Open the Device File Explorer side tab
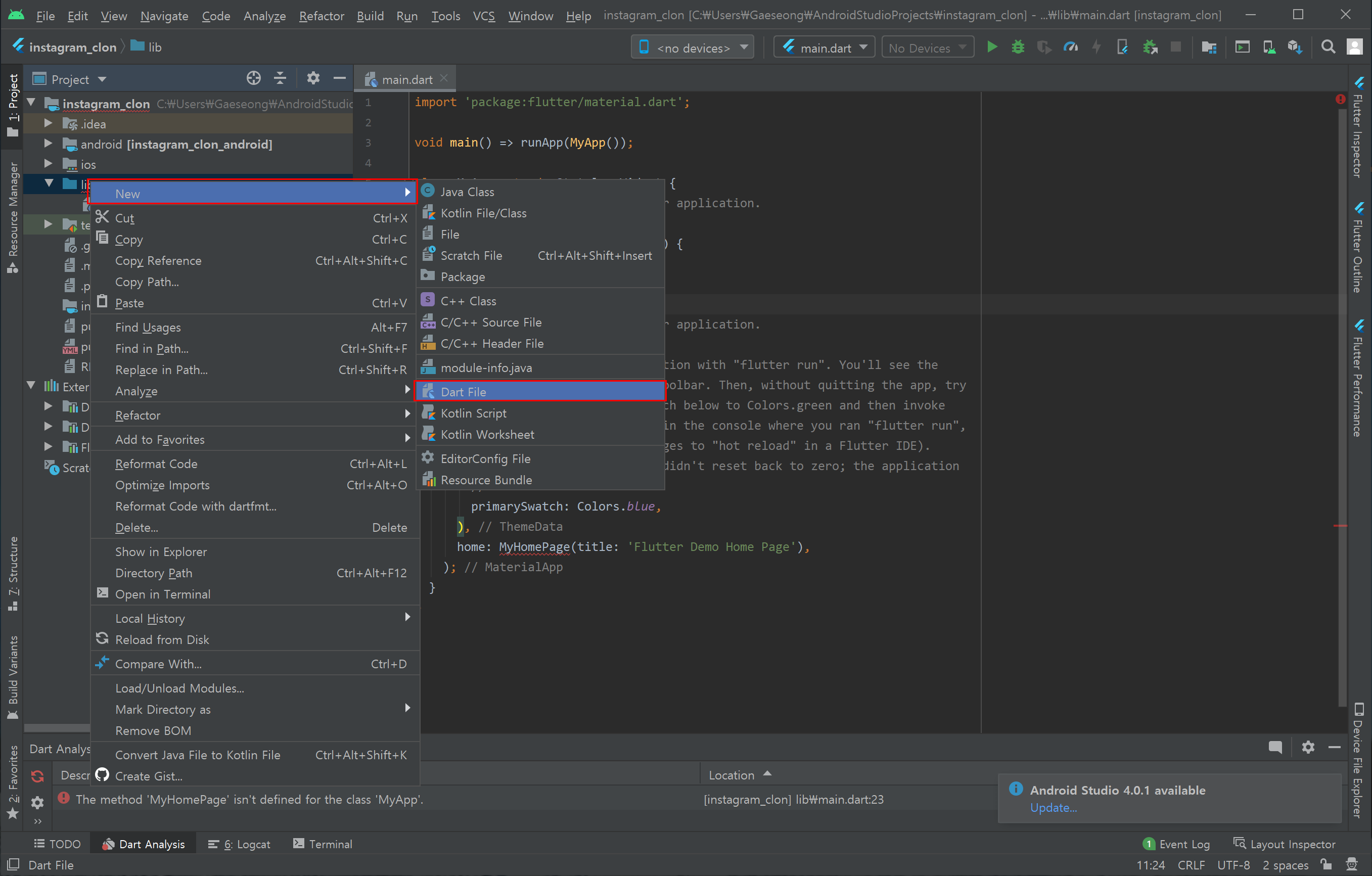Screen dimensions: 1372x876 (1359, 761)
